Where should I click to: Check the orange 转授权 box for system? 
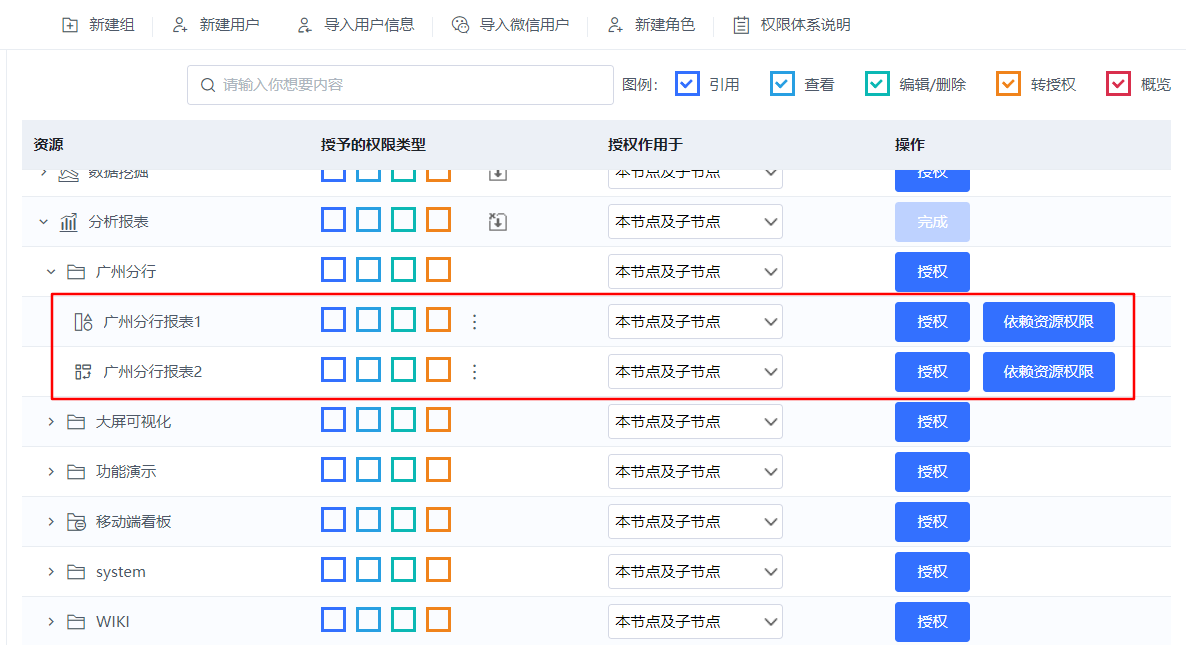pyautogui.click(x=439, y=569)
